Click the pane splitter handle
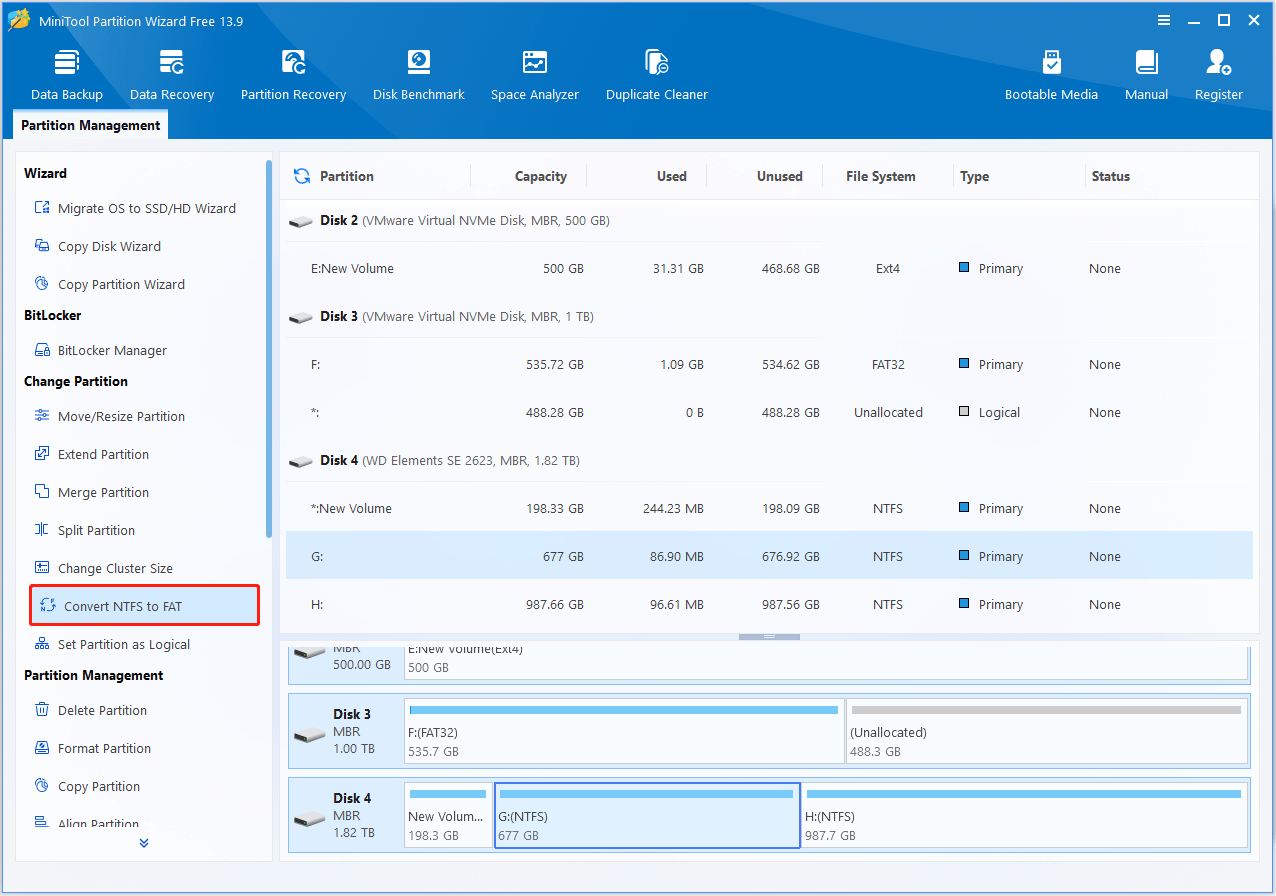Viewport: 1276px width, 896px height. [x=769, y=636]
